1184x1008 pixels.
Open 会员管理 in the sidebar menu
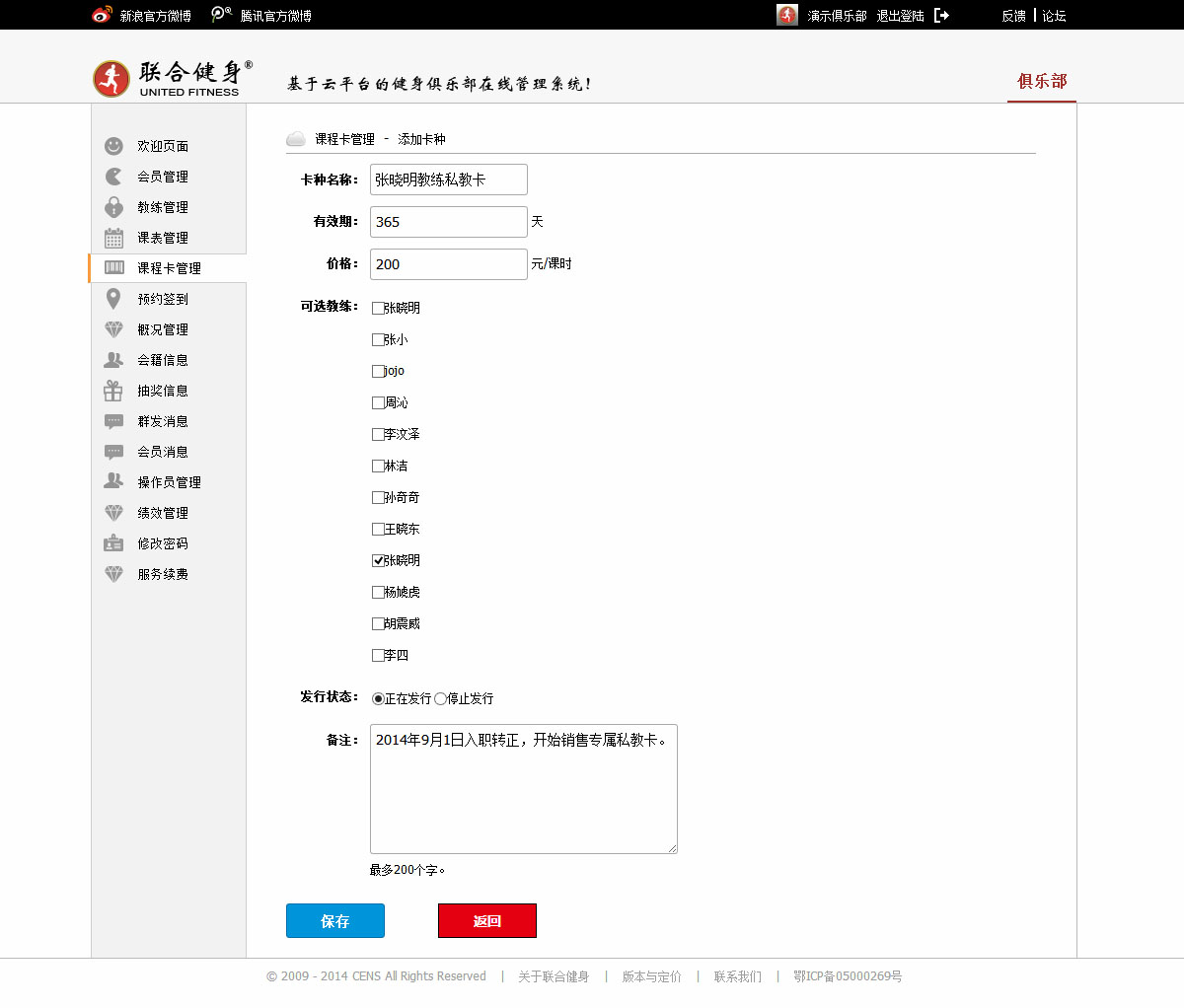point(163,177)
